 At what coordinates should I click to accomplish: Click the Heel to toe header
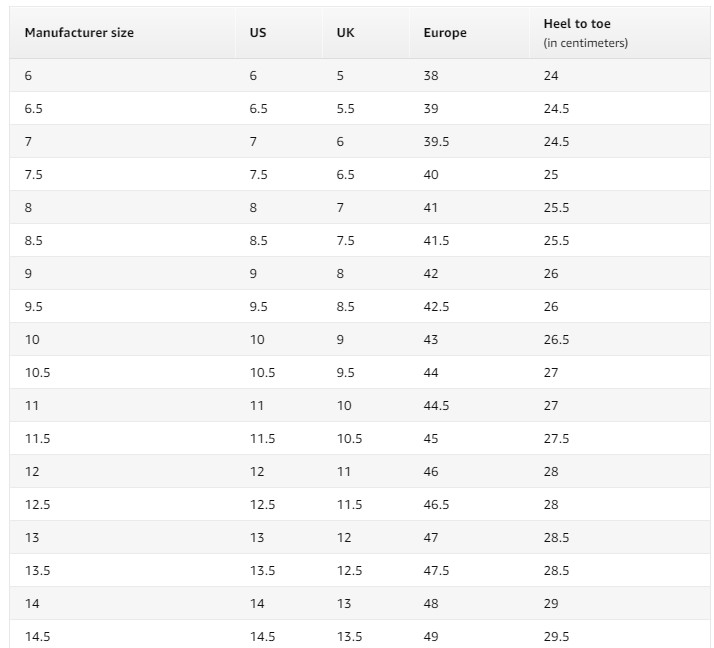coord(577,24)
